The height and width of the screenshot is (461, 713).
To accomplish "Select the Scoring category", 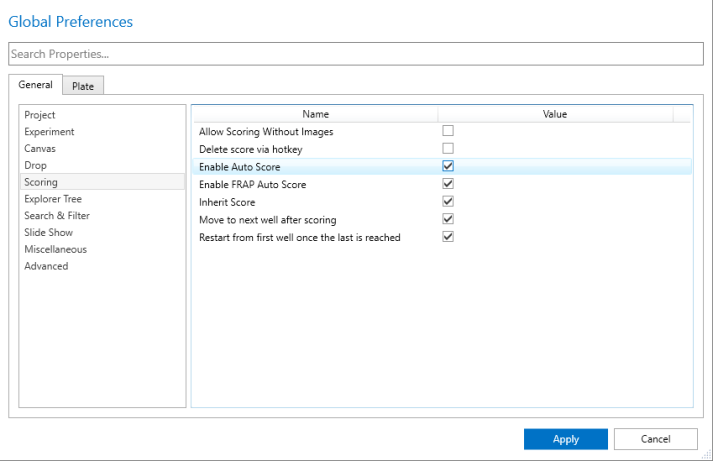I will tap(102, 182).
